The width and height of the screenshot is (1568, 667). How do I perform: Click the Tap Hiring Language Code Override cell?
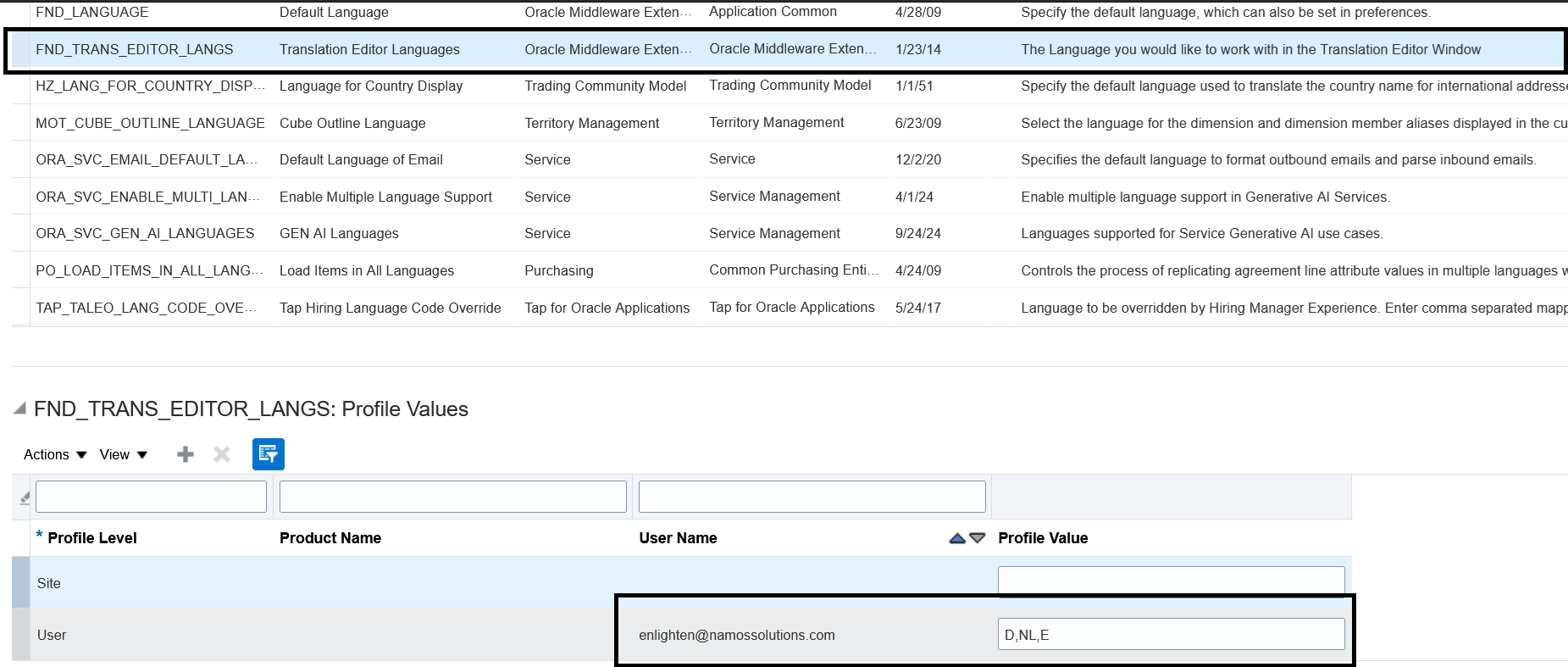[391, 308]
